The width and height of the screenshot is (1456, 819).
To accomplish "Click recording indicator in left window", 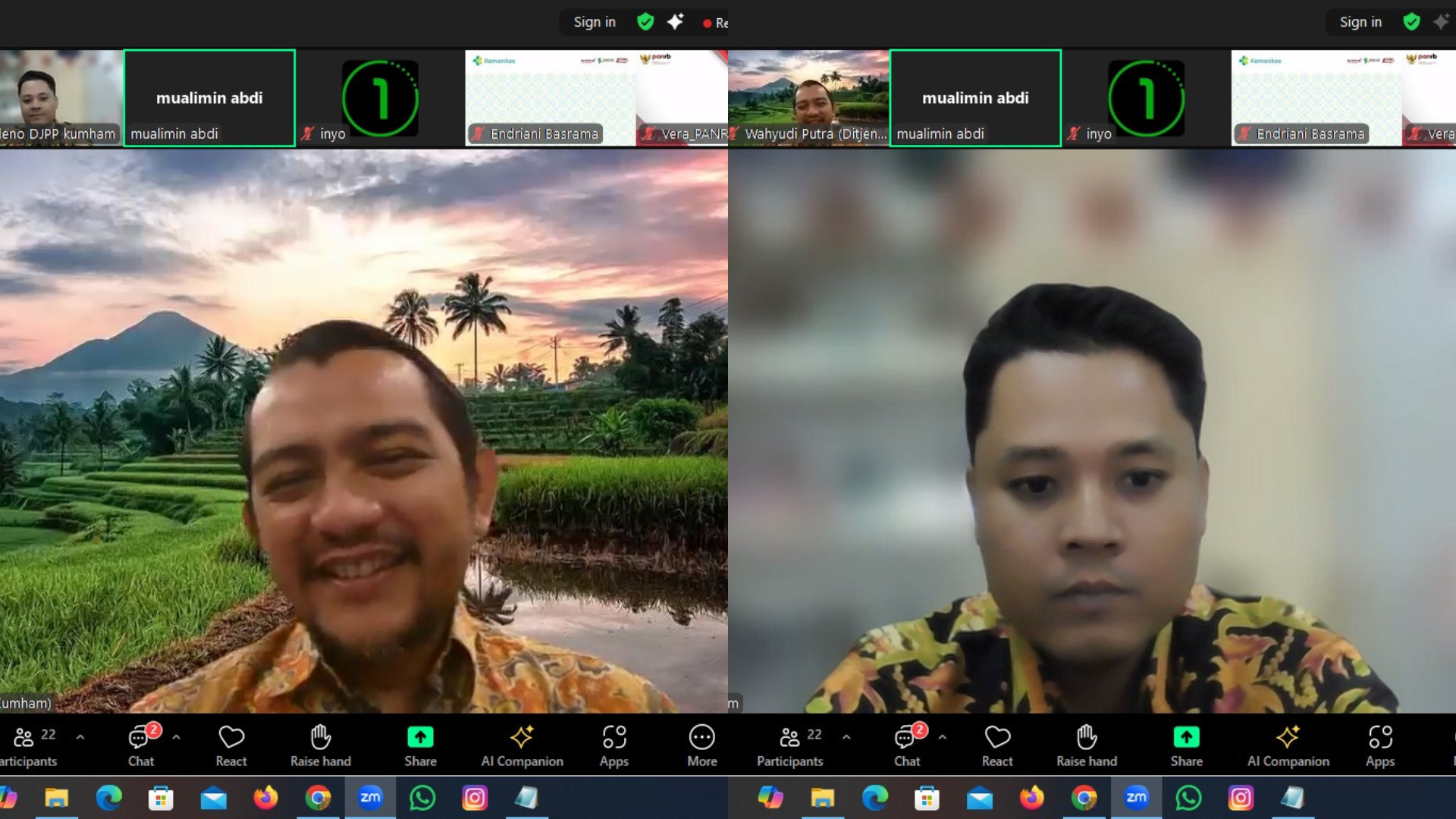I will [714, 23].
